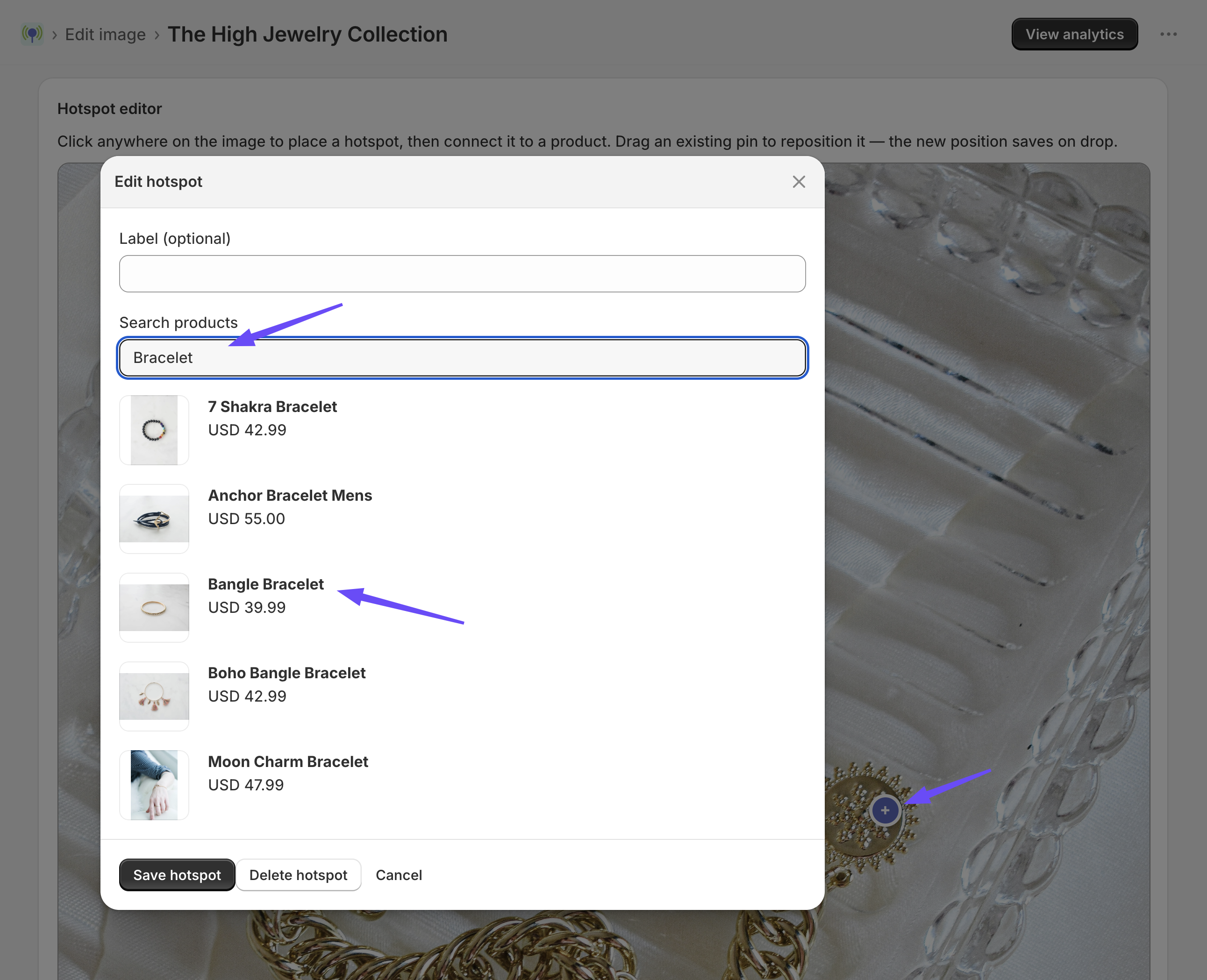
Task: Select Moon Charm Bracelet thumbnail
Action: point(154,785)
